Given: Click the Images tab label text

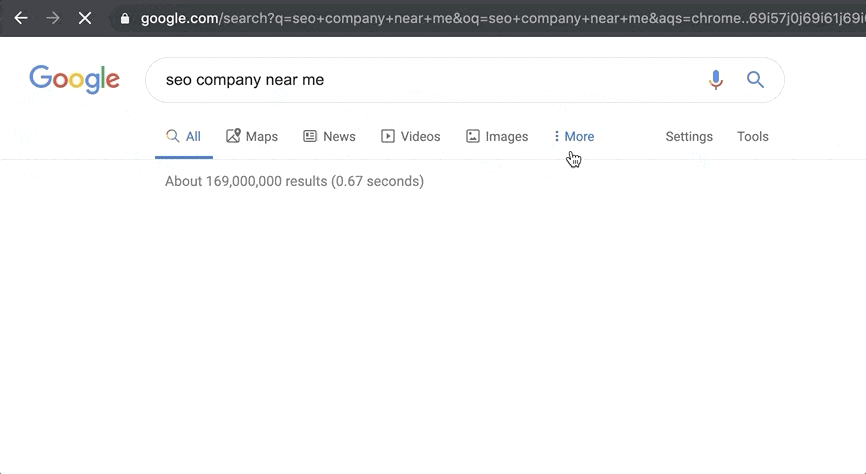Looking at the screenshot, I should point(506,136).
